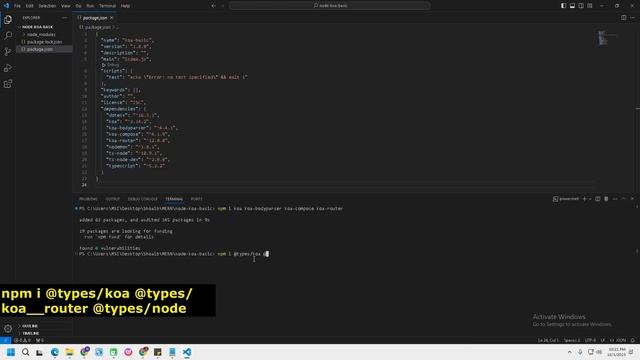Create a new terminal with plus icon

[x=584, y=199]
